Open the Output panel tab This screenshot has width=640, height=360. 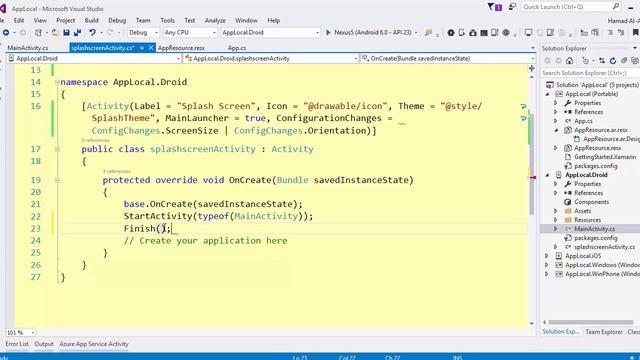coord(44,344)
